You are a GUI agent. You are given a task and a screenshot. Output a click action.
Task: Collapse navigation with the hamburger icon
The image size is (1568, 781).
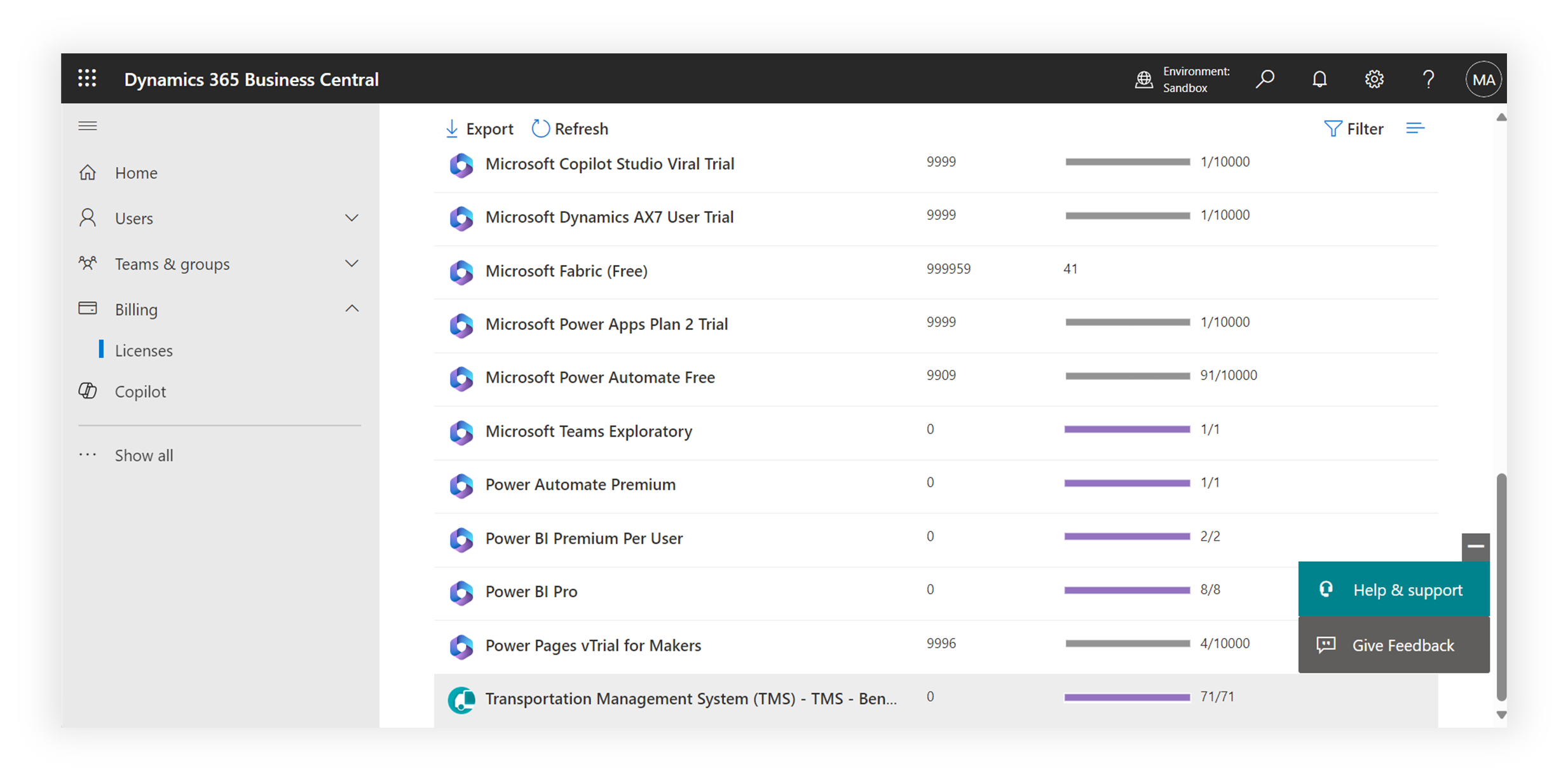[x=88, y=126]
